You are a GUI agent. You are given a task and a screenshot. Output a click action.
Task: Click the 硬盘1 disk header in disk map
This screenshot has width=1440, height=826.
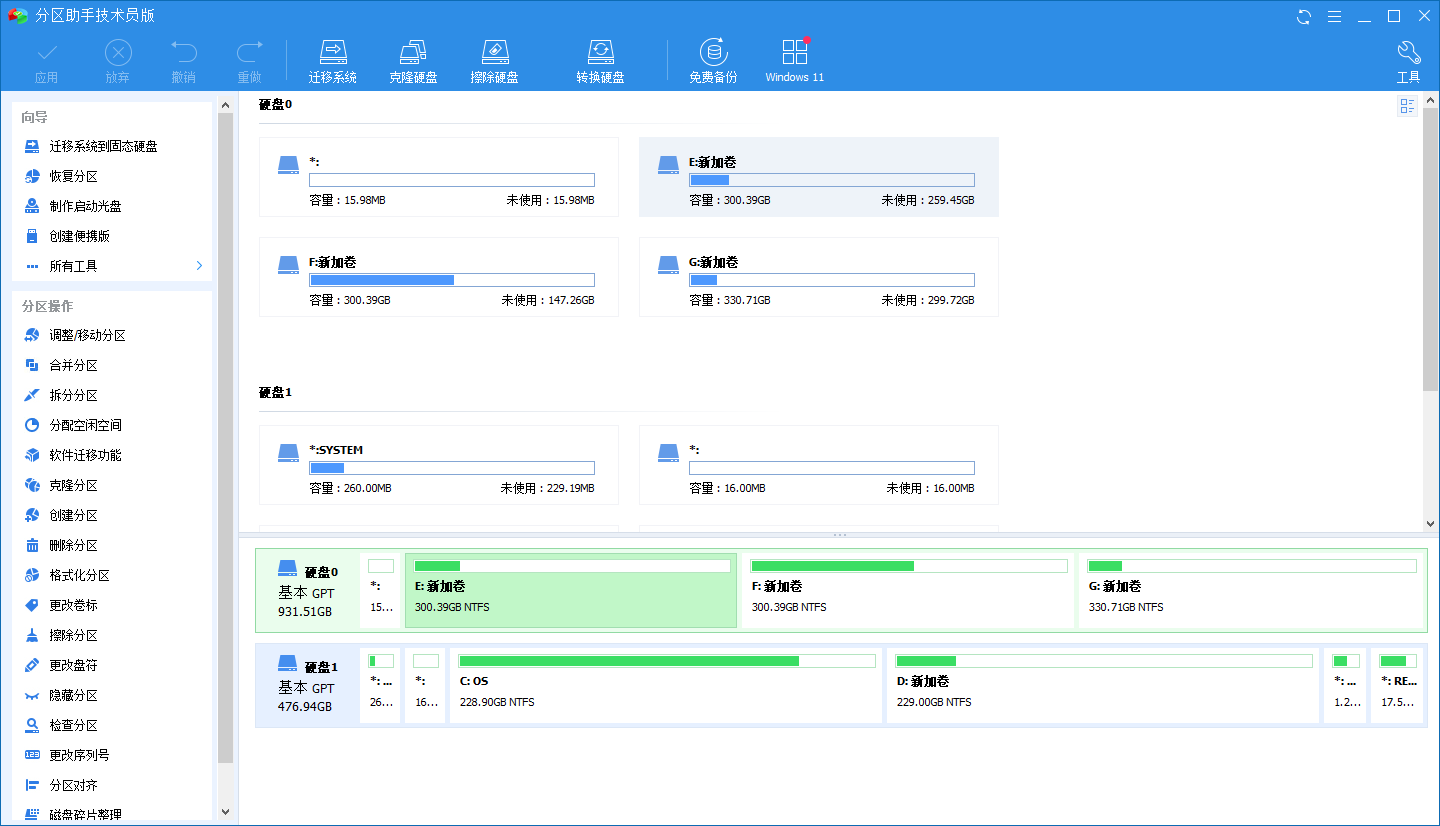coord(307,685)
